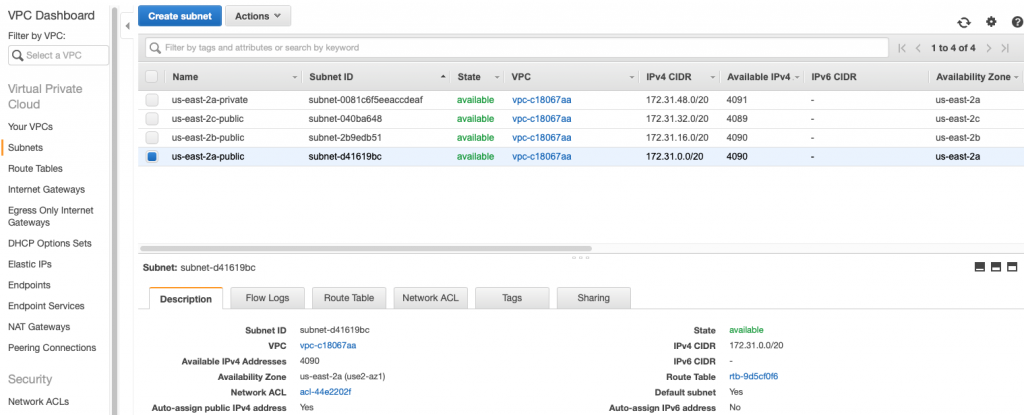This screenshot has width=1024, height=415.
Task: Switch to the Network ACL tab
Action: pyautogui.click(x=430, y=297)
